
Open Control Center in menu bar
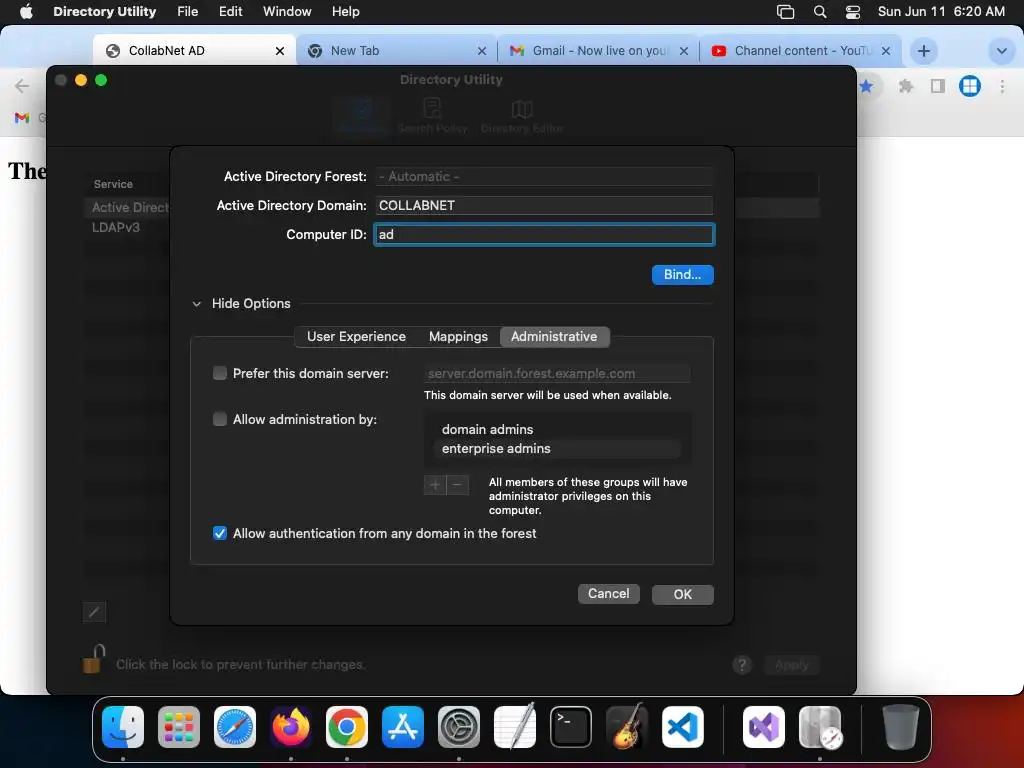(x=853, y=12)
